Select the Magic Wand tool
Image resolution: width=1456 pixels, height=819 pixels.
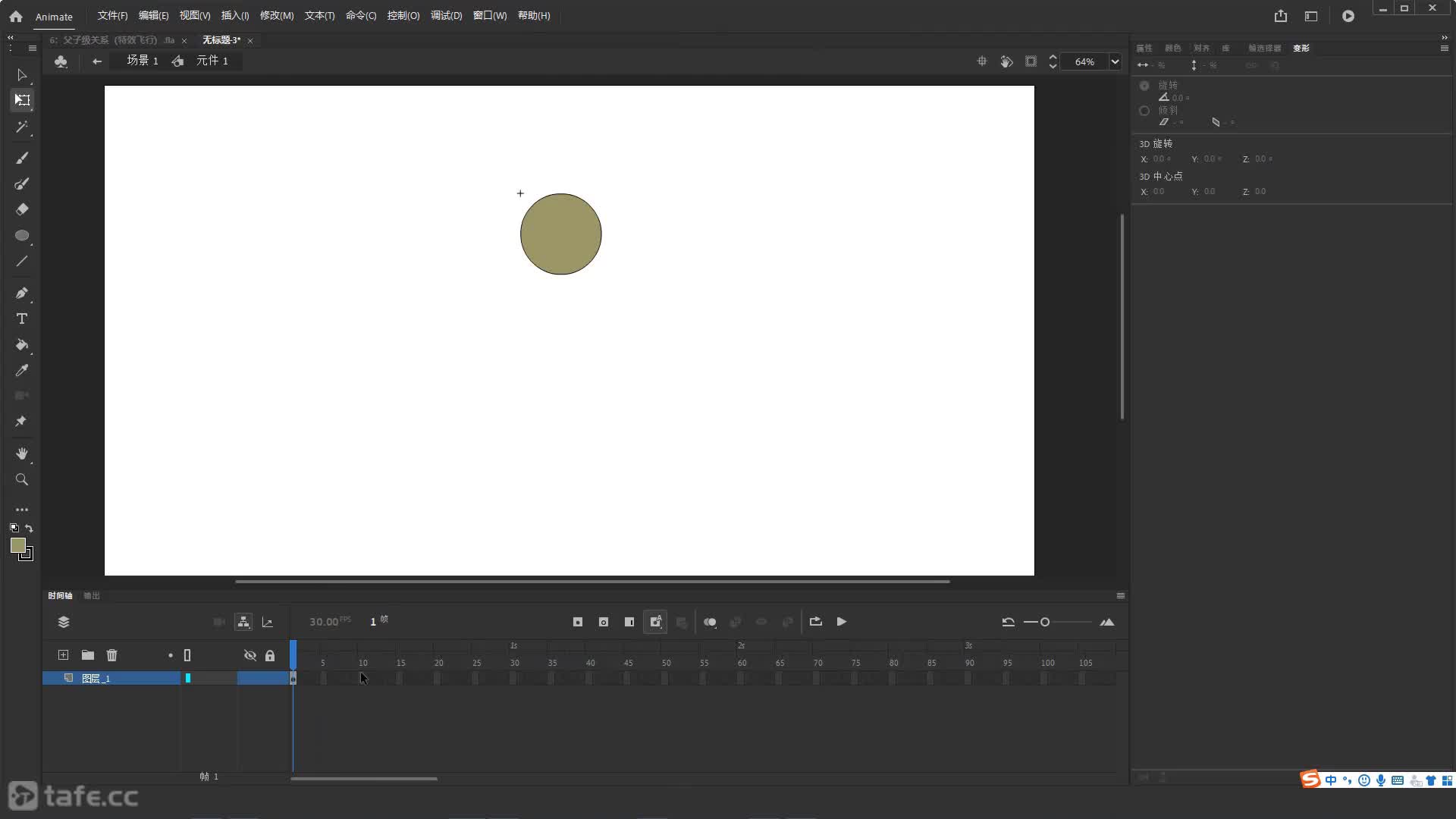(x=22, y=127)
